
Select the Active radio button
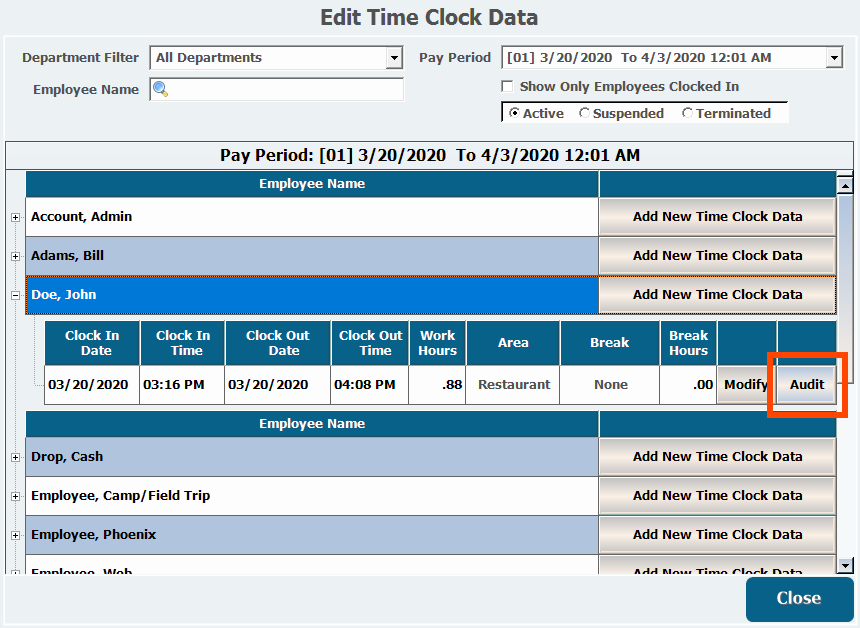514,114
